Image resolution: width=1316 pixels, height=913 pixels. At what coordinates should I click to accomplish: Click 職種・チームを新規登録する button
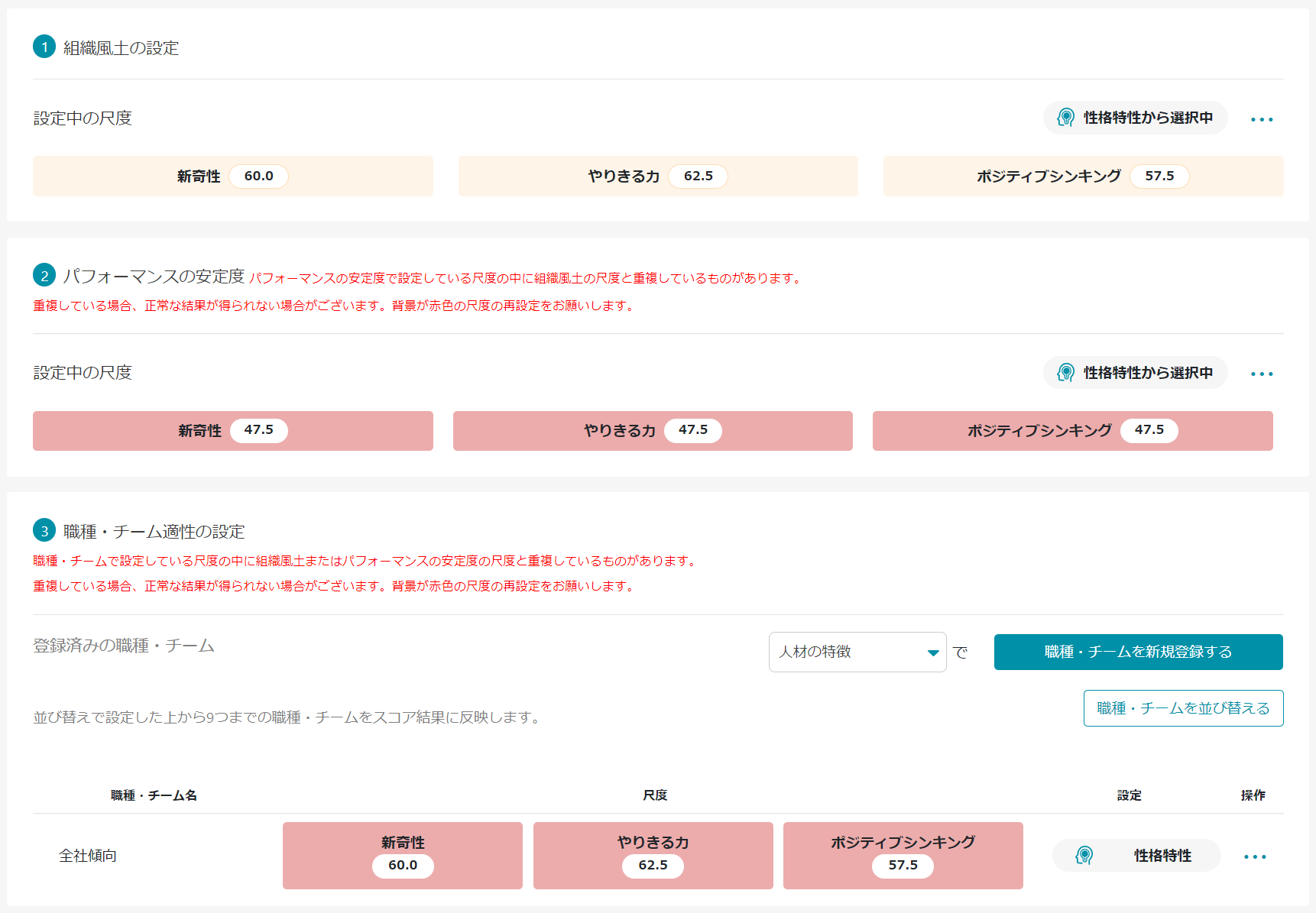click(x=1138, y=652)
